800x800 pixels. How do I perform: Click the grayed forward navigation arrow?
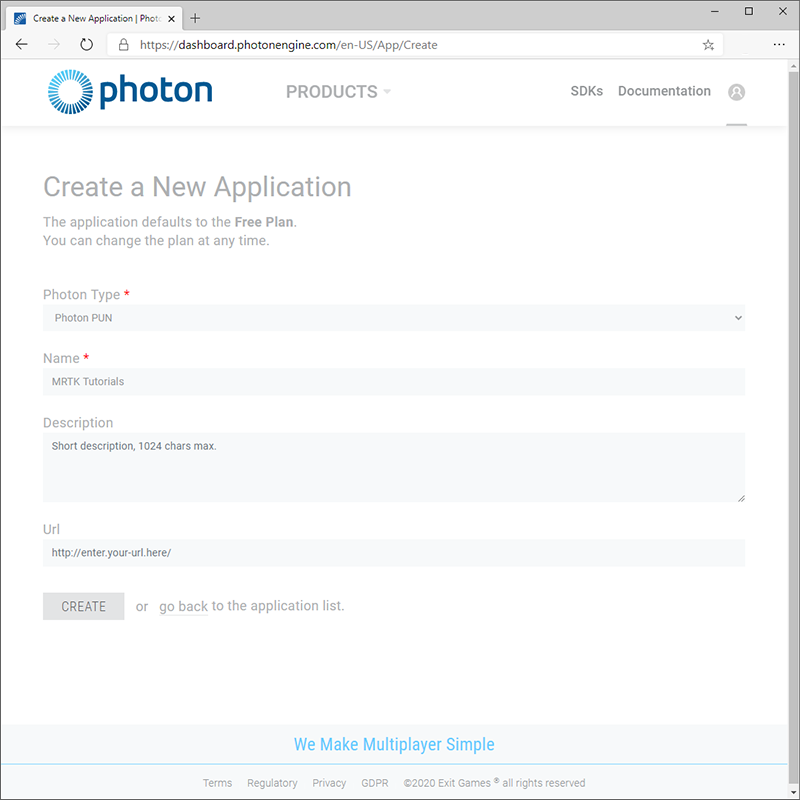pyautogui.click(x=54, y=44)
